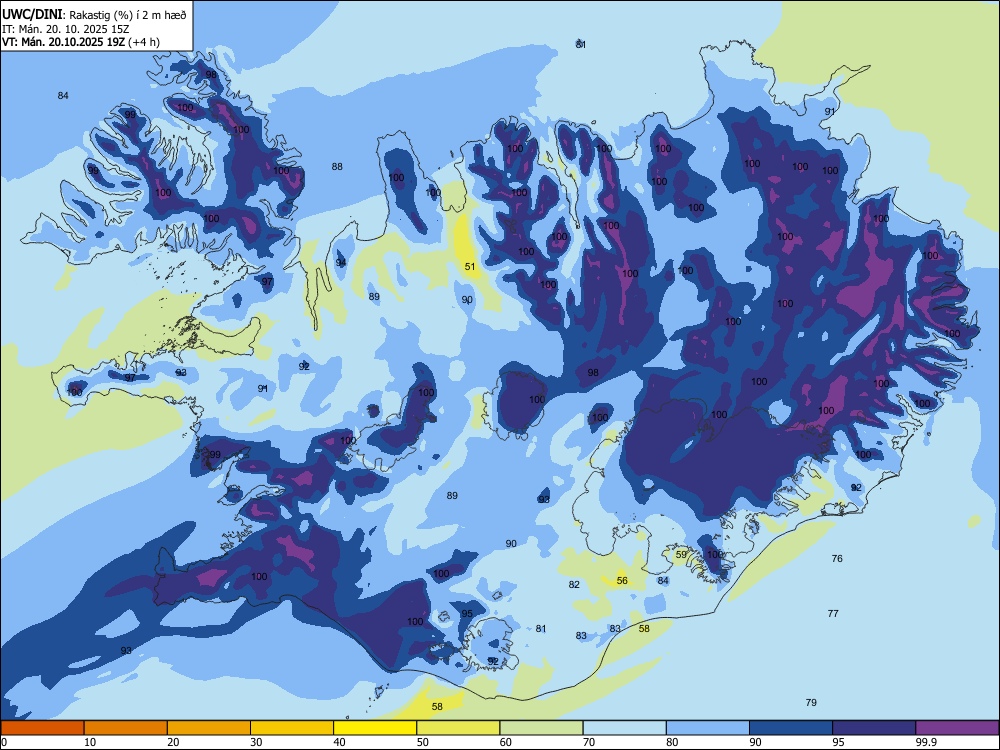The width and height of the screenshot is (1000, 750).
Task: Click the 50 legend tick label
Action: (422, 742)
